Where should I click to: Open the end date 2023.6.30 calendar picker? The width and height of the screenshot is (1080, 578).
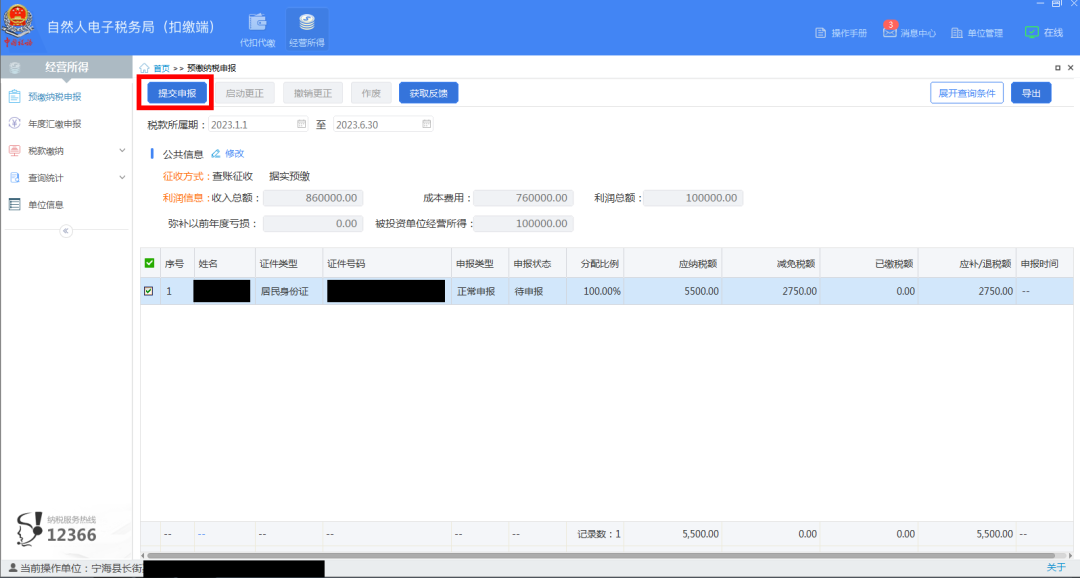(427, 125)
